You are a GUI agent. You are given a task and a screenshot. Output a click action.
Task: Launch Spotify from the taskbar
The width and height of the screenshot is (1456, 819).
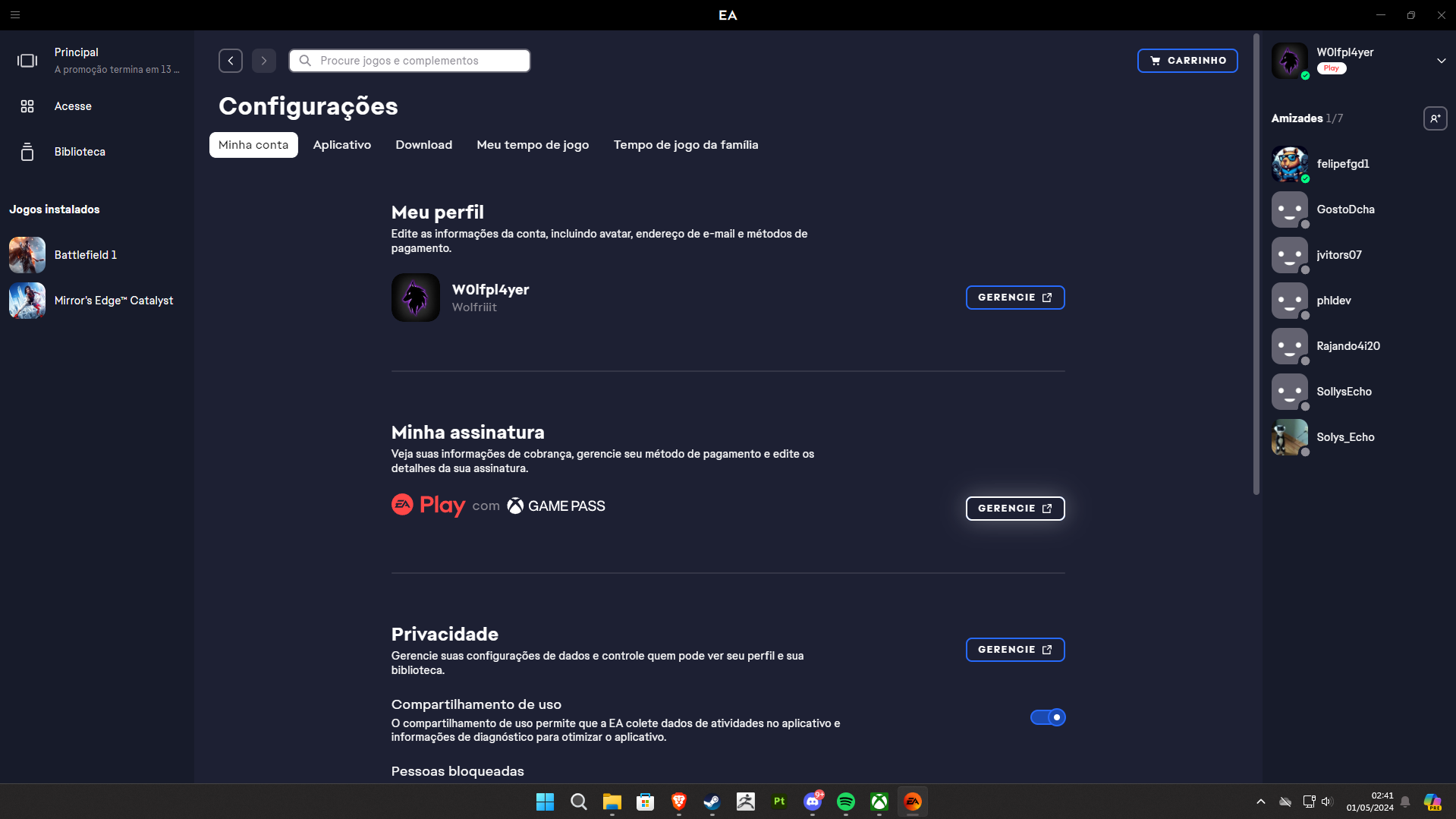coord(845,802)
